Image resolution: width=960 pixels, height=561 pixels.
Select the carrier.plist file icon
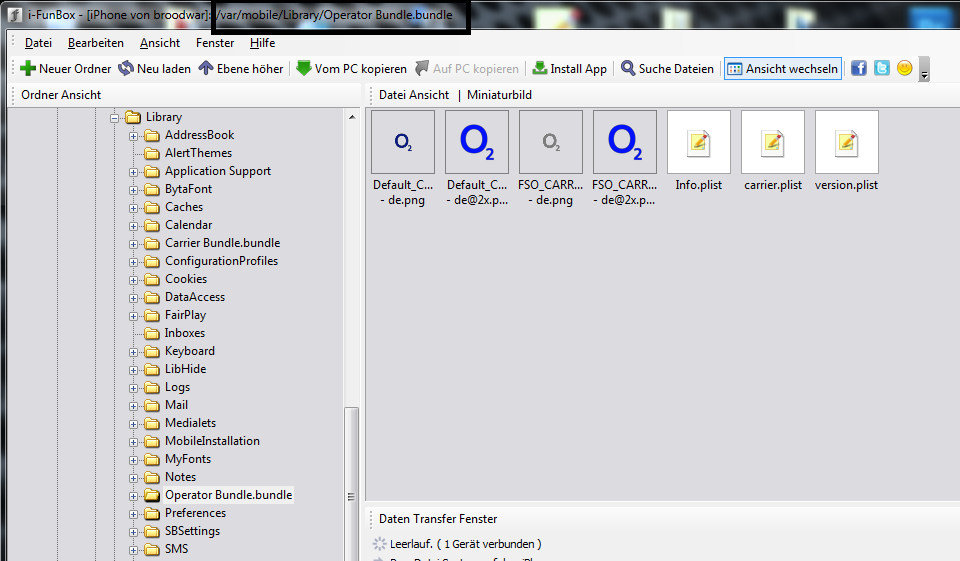click(x=773, y=142)
